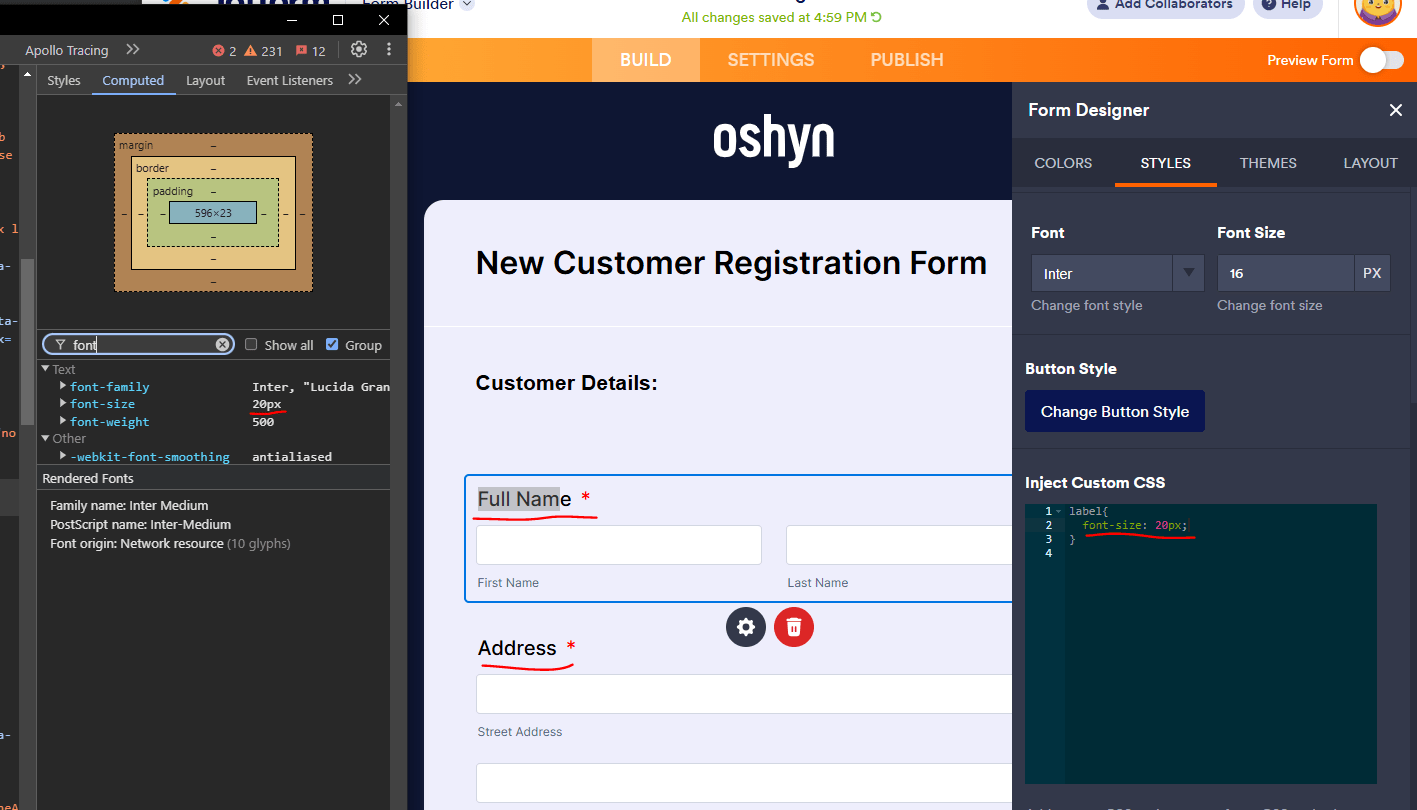Click the Street Address input box
Screen dimensions: 1417x810
(x=745, y=694)
